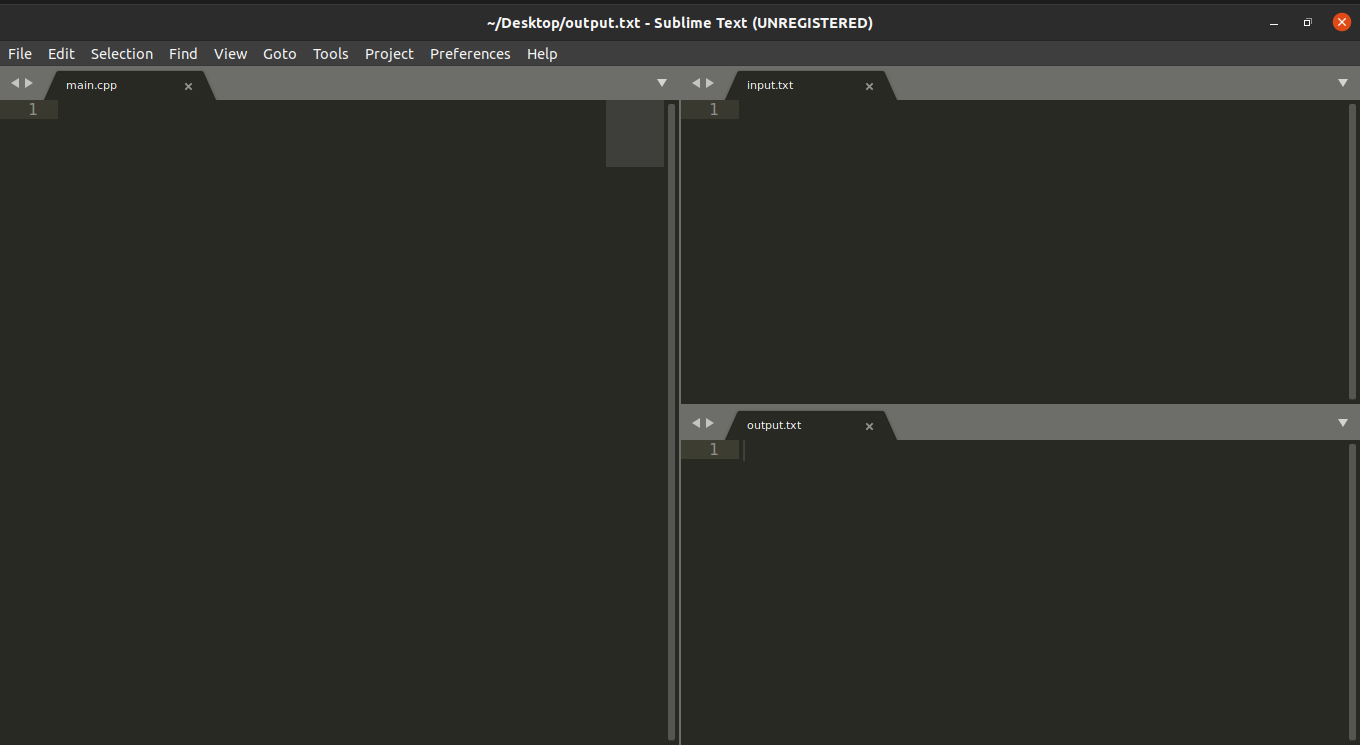The image size is (1360, 745).
Task: Open the tab overflow menu in the input.txt pane
Action: point(1342,83)
